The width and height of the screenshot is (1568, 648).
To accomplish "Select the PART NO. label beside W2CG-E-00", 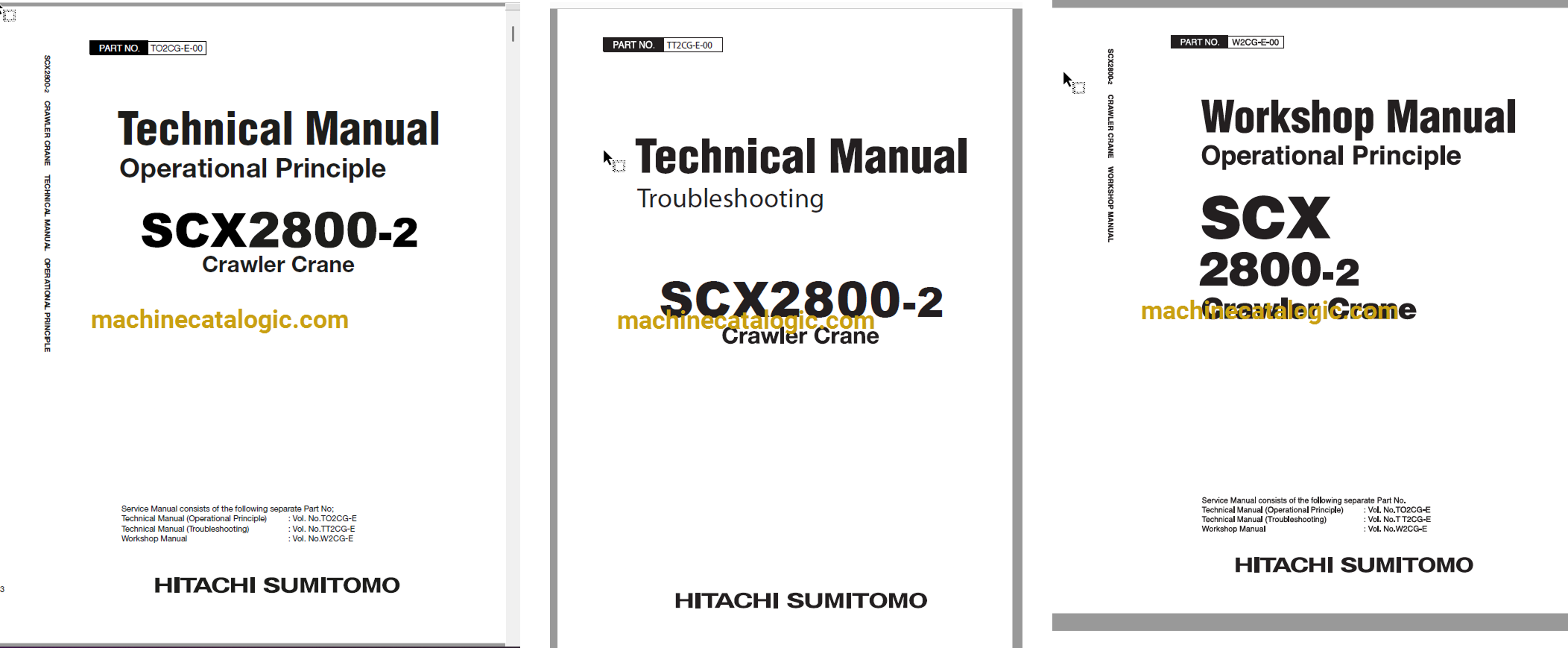I will click(x=1200, y=43).
